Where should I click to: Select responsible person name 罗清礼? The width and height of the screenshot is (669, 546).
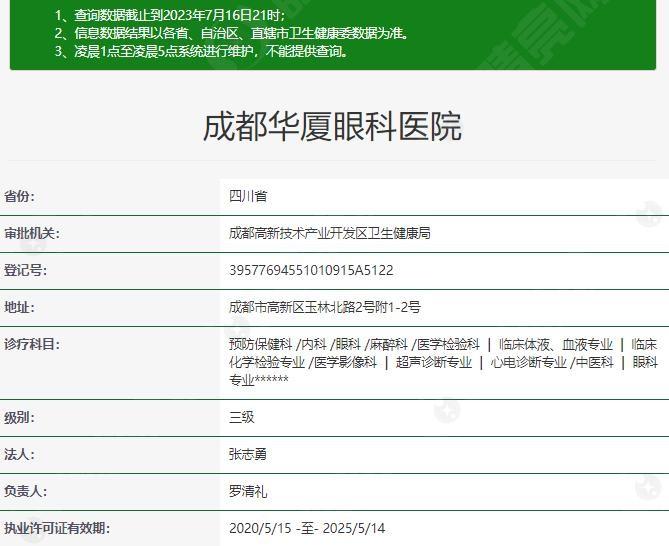coord(248,491)
